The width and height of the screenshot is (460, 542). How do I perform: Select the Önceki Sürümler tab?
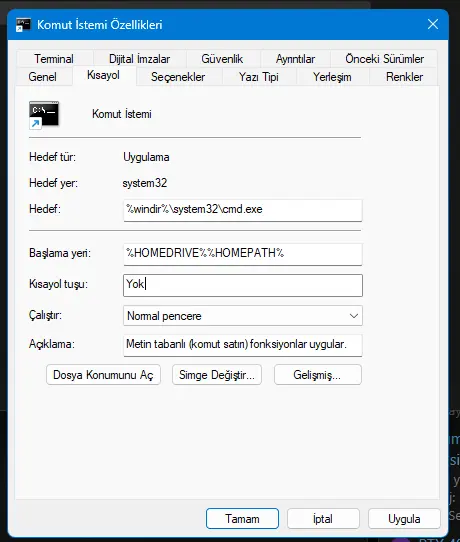[385, 58]
